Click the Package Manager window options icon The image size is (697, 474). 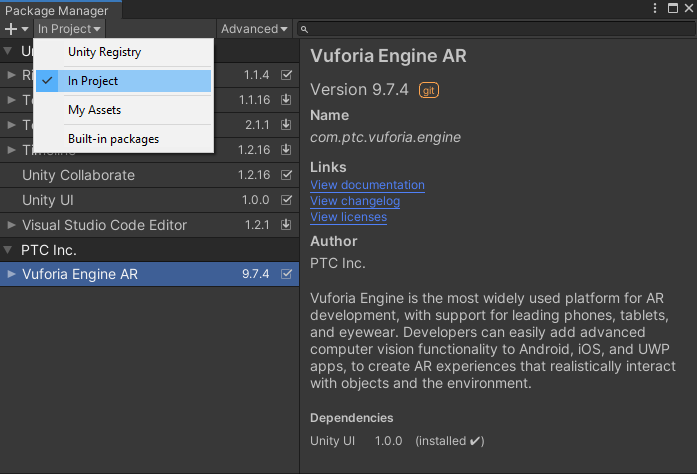pyautogui.click(x=654, y=9)
